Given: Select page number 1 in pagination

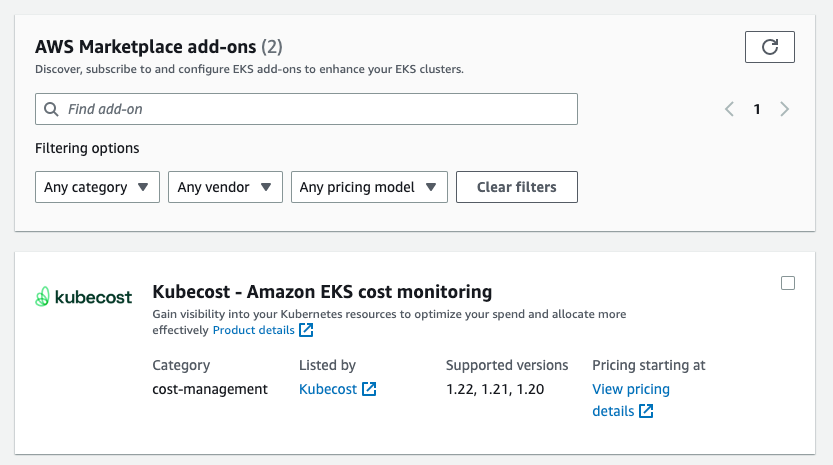Looking at the screenshot, I should (x=757, y=109).
